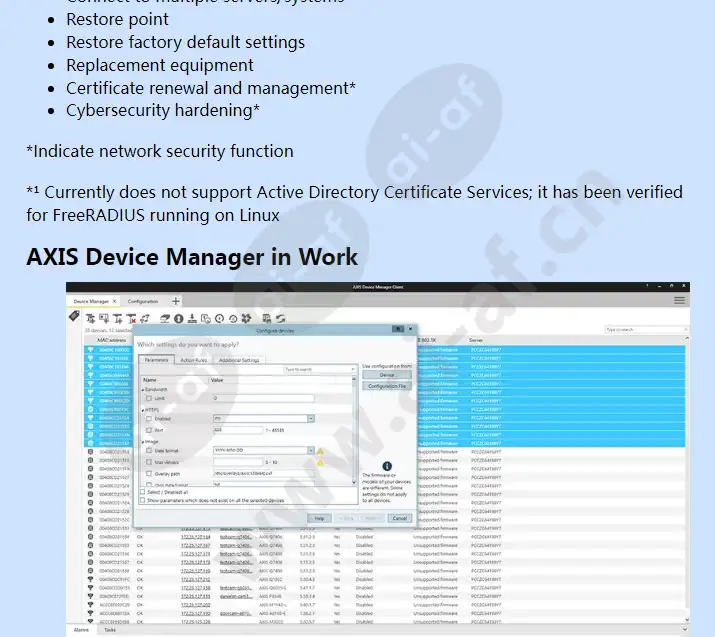
Task: Click the Bandwidth Limit value field
Action: [x=263, y=399]
